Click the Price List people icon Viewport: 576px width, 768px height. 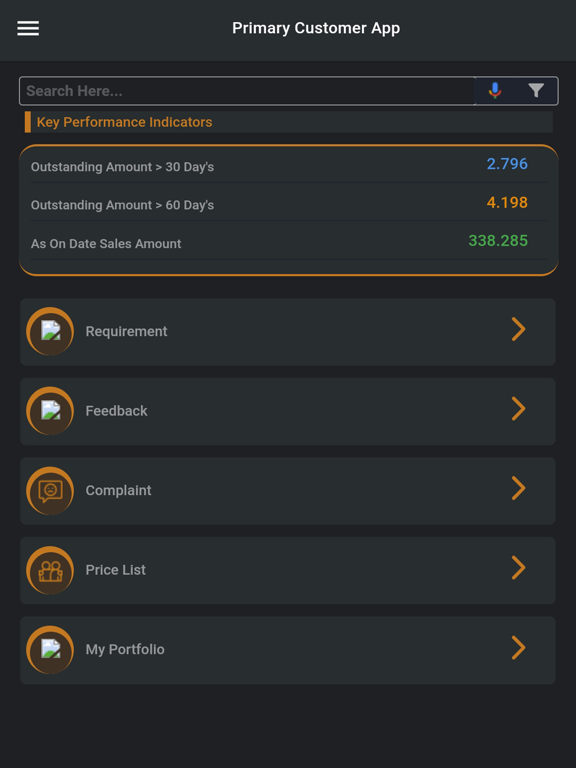pos(50,570)
